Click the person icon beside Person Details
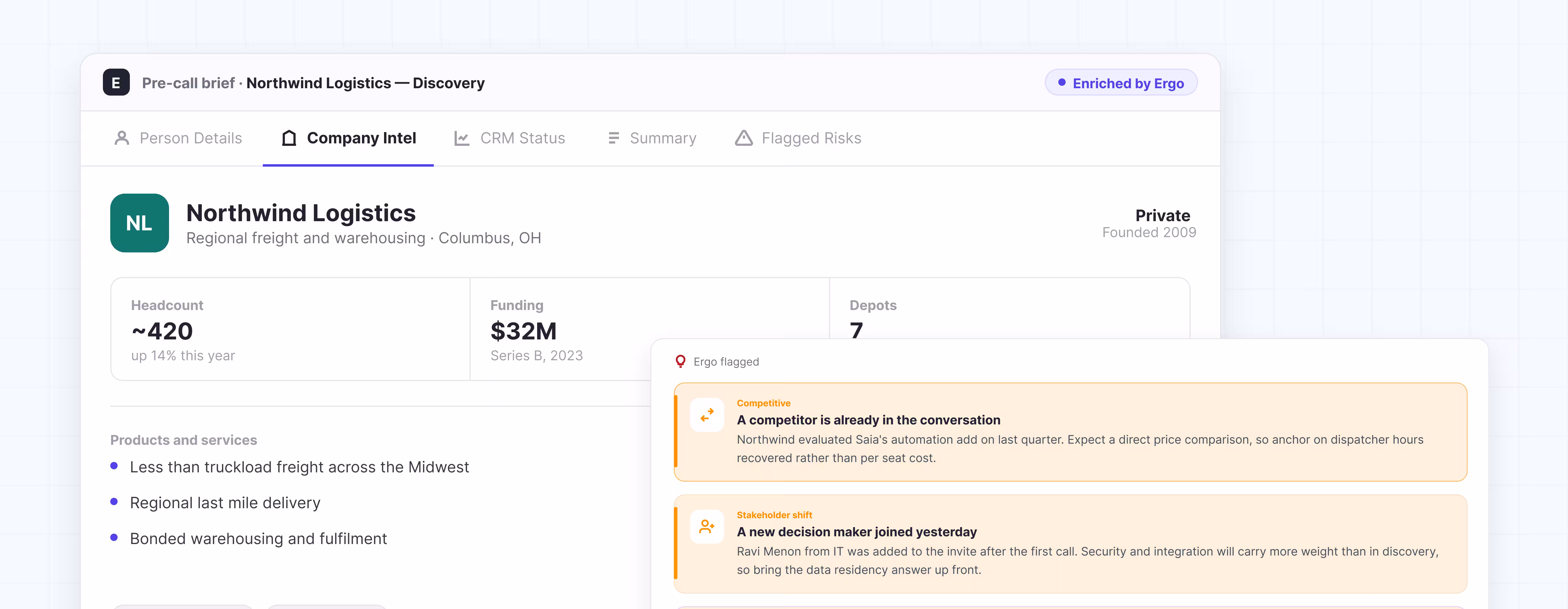The width and height of the screenshot is (1568, 609). pyautogui.click(x=122, y=138)
